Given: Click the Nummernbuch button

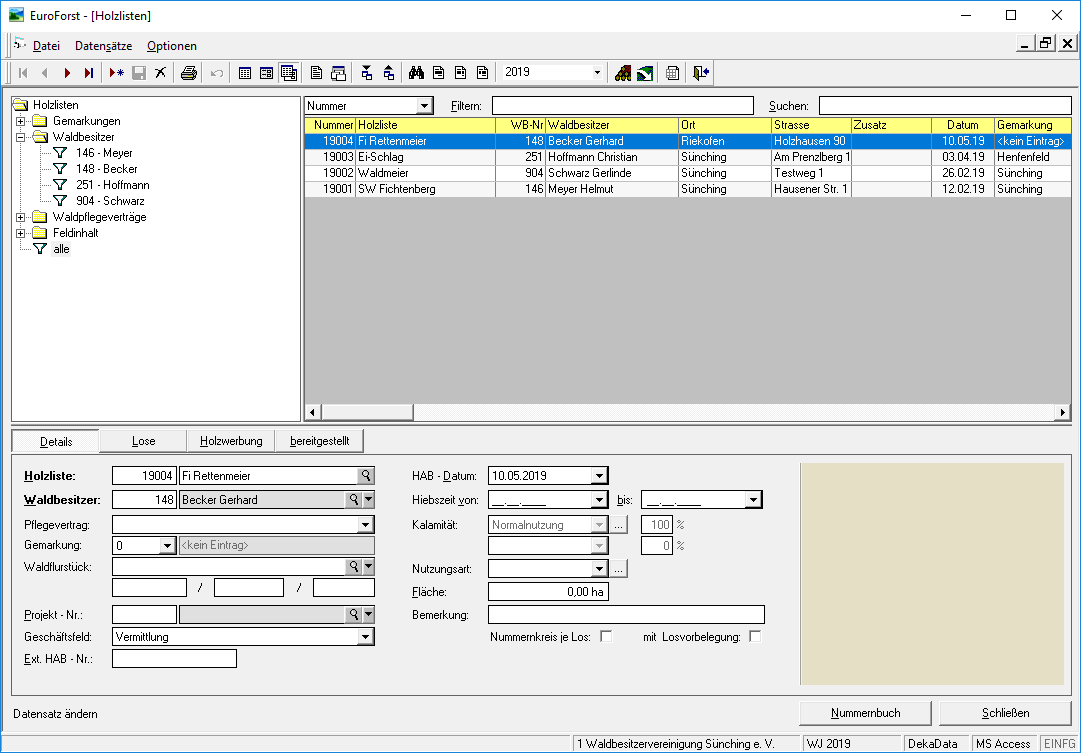Looking at the screenshot, I should click(x=865, y=714).
